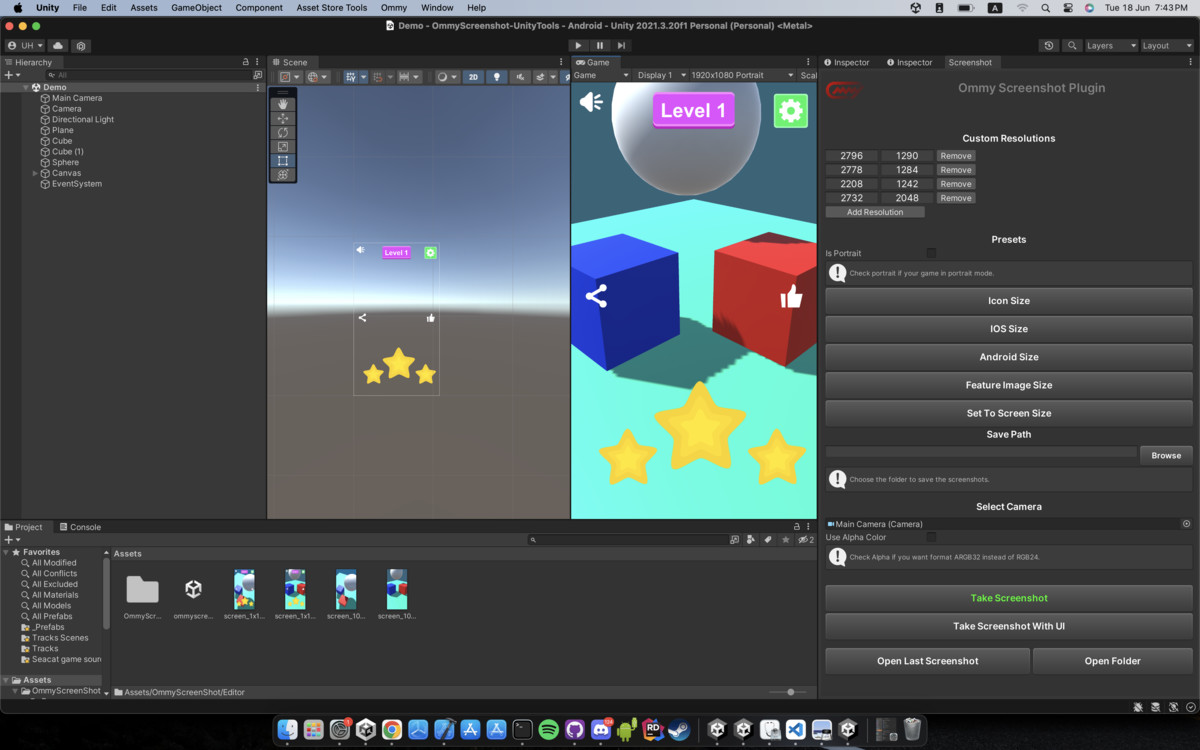The height and width of the screenshot is (750, 1200).
Task: Click the Hierarchy panel lock icon
Action: tap(246, 62)
